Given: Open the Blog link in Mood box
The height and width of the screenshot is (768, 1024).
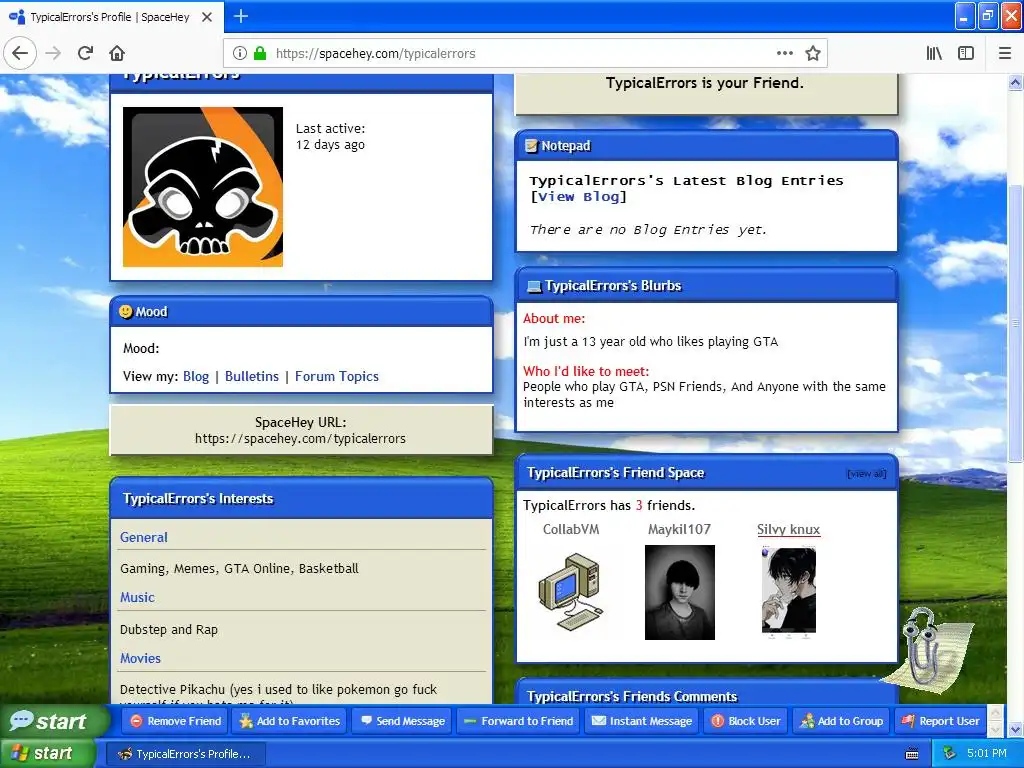Looking at the screenshot, I should [196, 376].
